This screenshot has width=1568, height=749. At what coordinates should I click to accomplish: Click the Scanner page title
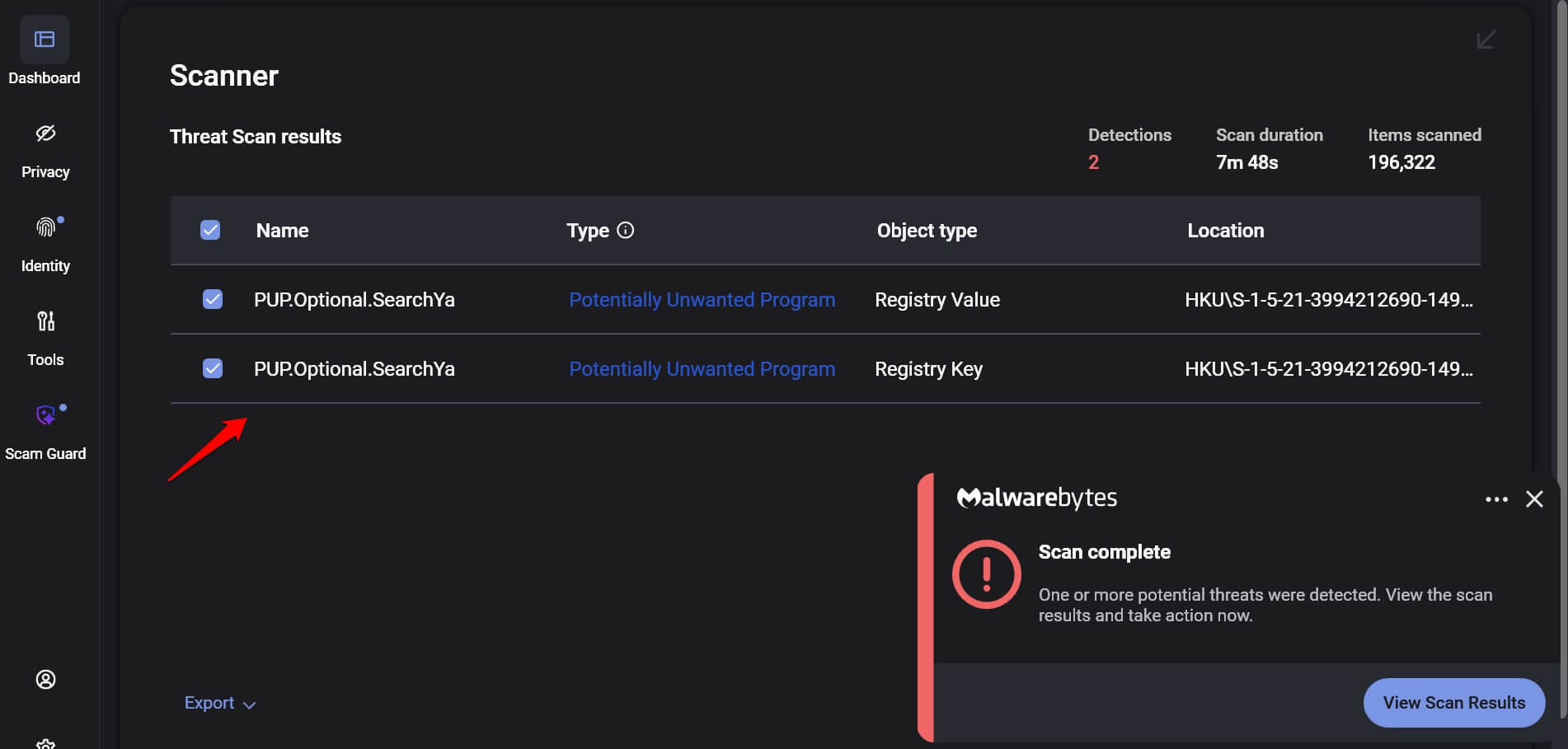(x=224, y=76)
